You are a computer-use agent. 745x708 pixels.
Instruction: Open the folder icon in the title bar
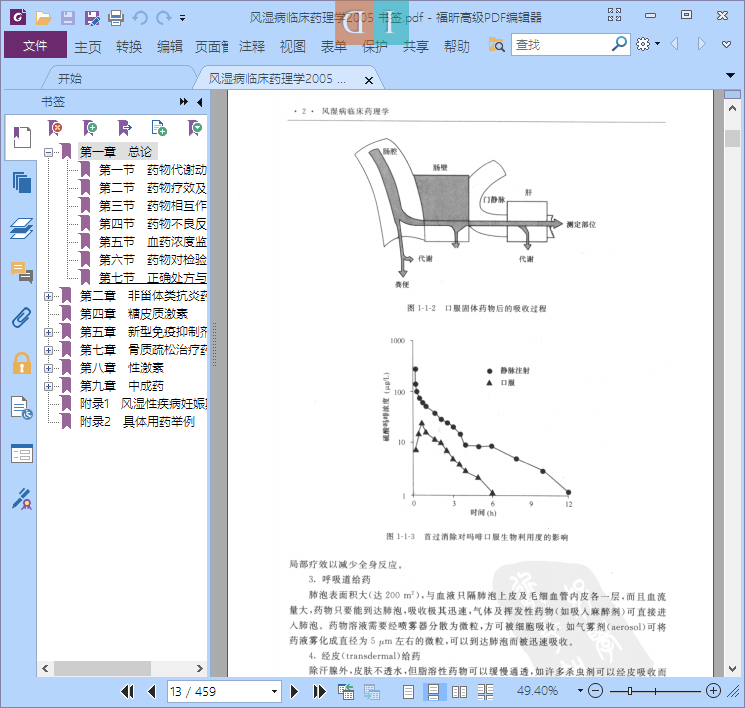pyautogui.click(x=43, y=18)
